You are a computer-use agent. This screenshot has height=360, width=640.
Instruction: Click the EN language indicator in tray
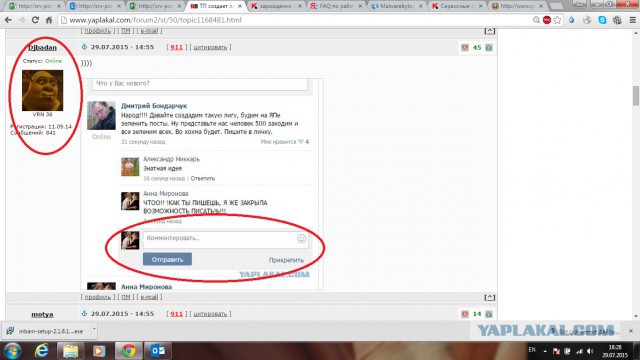[x=532, y=350]
